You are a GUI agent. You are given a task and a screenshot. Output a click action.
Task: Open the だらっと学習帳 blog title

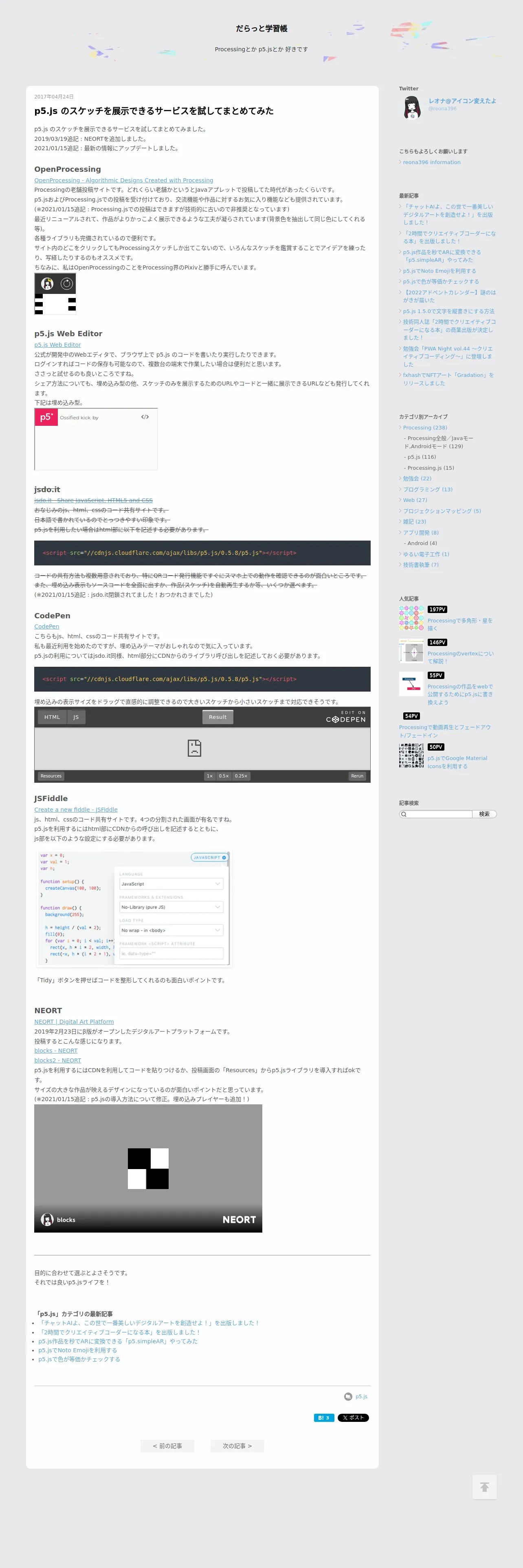click(x=262, y=28)
